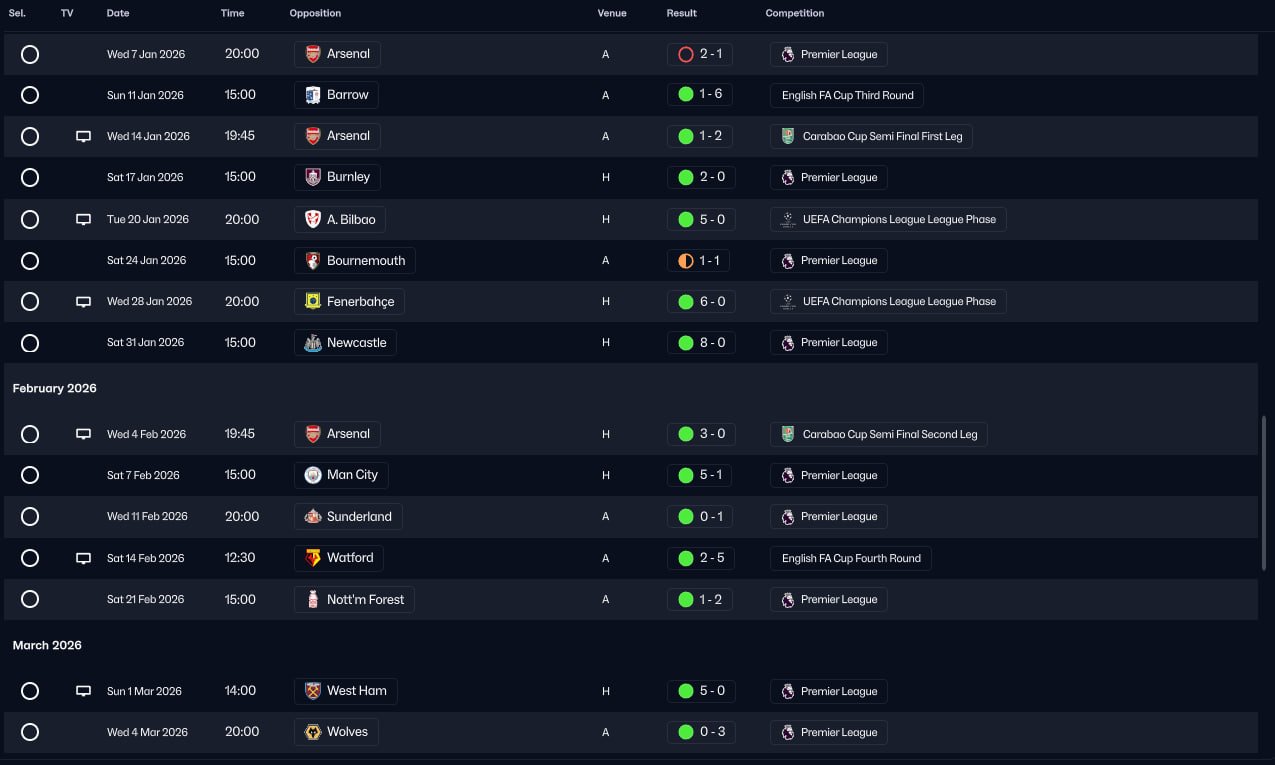Click the Wolves club crest icon
This screenshot has height=765, width=1275.
coord(313,732)
